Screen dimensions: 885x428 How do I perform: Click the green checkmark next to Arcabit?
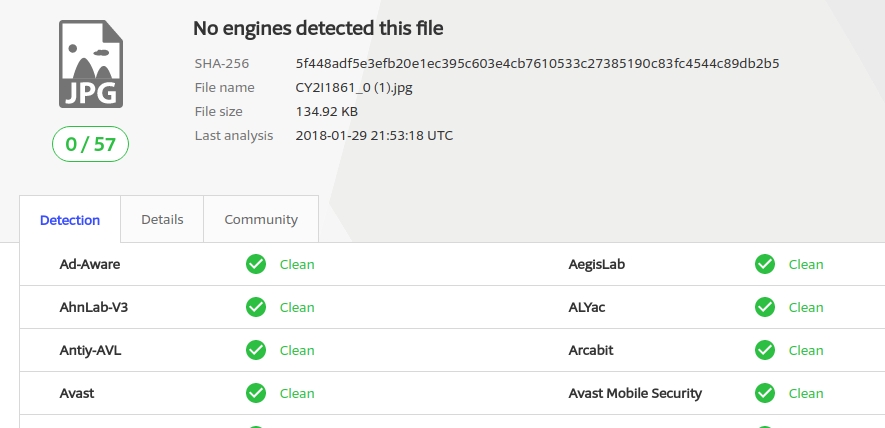point(765,350)
